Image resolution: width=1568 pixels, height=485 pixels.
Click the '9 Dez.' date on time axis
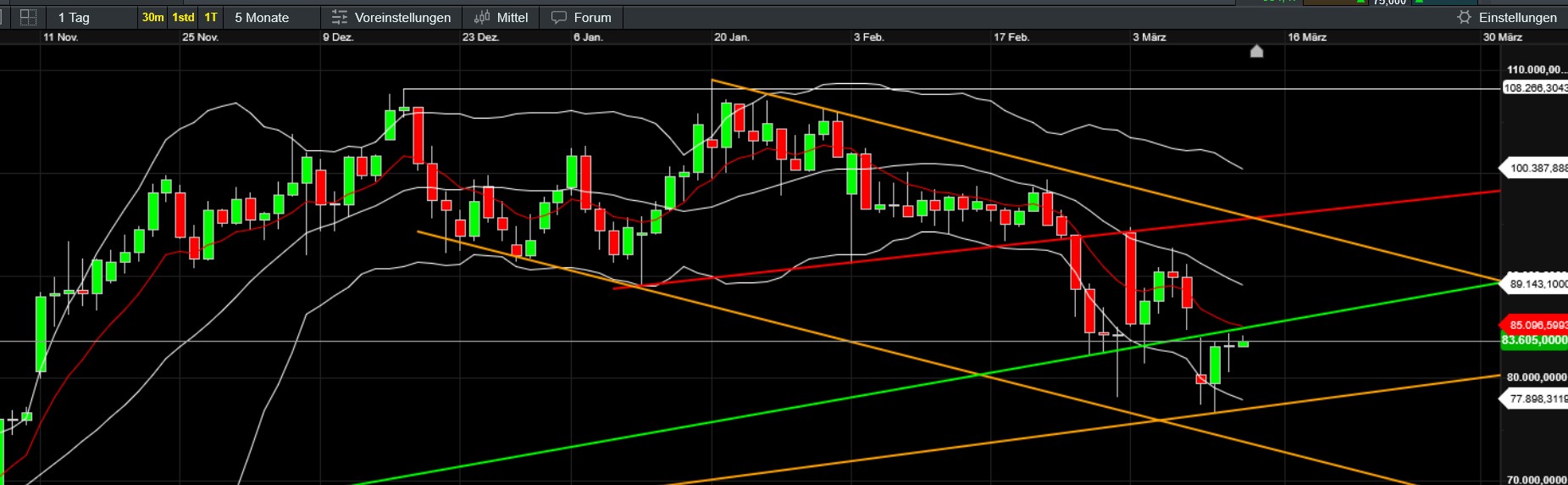click(338, 37)
